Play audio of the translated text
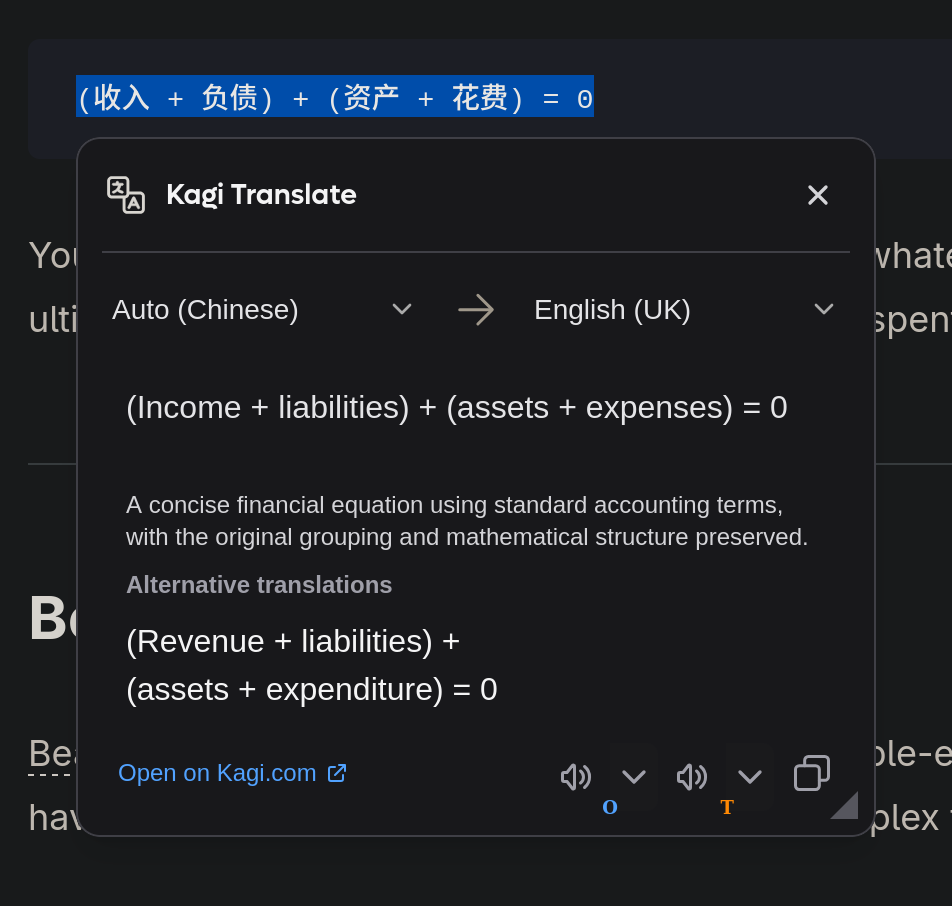This screenshot has width=952, height=906. pos(692,777)
